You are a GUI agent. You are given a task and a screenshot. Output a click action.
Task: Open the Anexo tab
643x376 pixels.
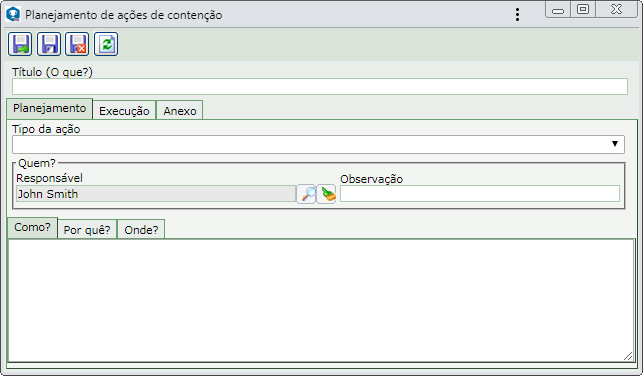click(180, 111)
